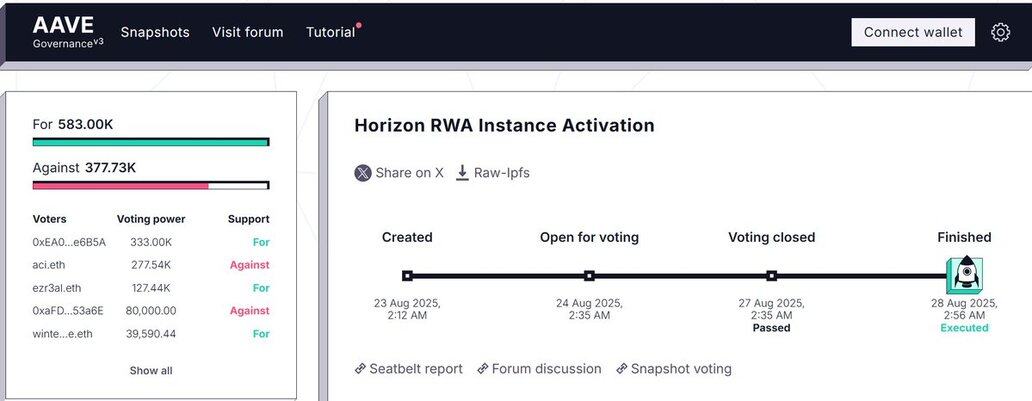Click the Raw-Ipfs download arrow icon
Viewport: 1032px width, 401px height.
click(x=463, y=173)
